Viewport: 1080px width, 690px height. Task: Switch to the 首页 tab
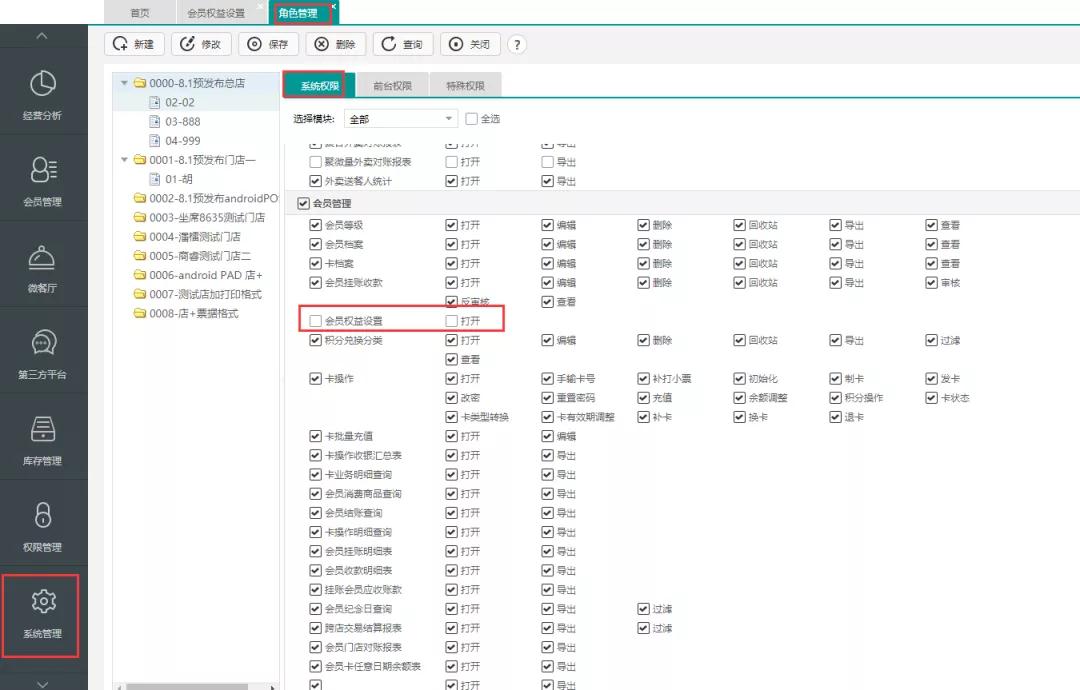point(139,13)
